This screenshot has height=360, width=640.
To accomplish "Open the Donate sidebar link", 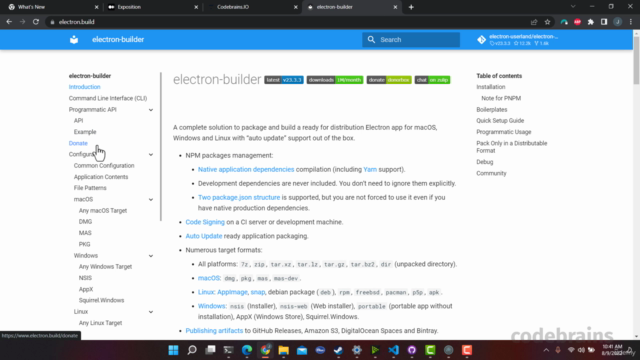I will 78,143.
